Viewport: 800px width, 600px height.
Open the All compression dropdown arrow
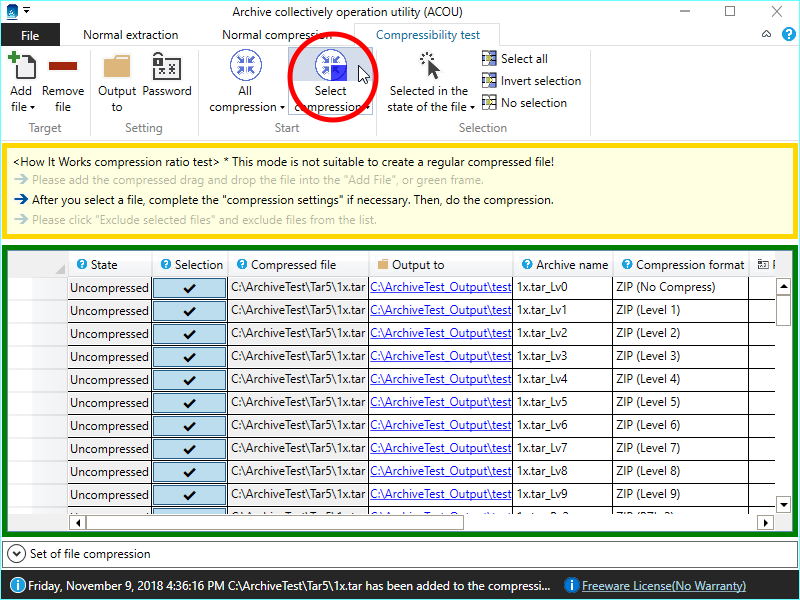click(x=282, y=108)
